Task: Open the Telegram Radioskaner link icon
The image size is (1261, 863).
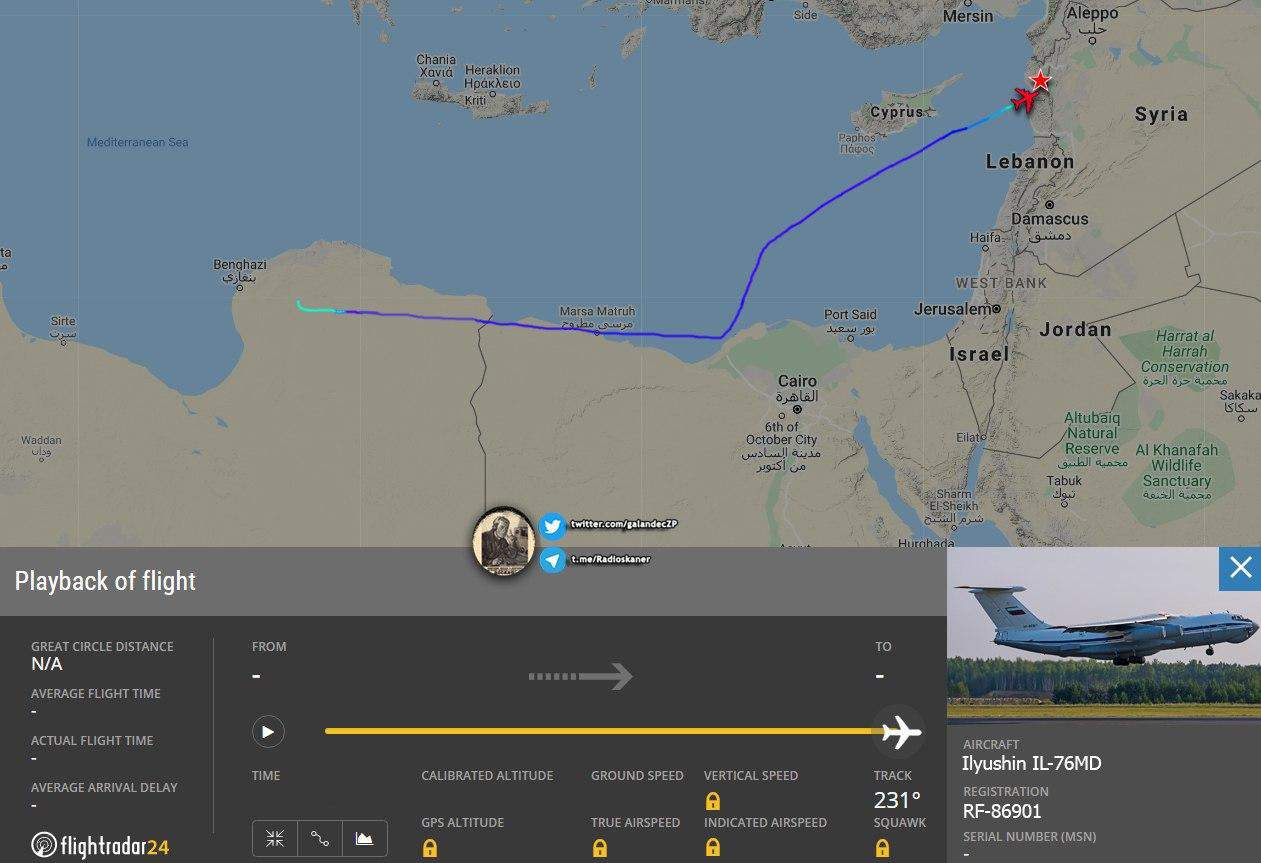Action: [553, 560]
